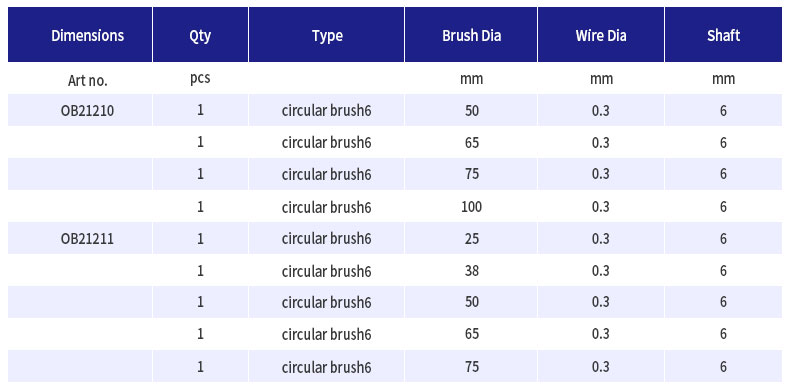
Task: Click the Brush Dia column header
Action: click(x=471, y=35)
